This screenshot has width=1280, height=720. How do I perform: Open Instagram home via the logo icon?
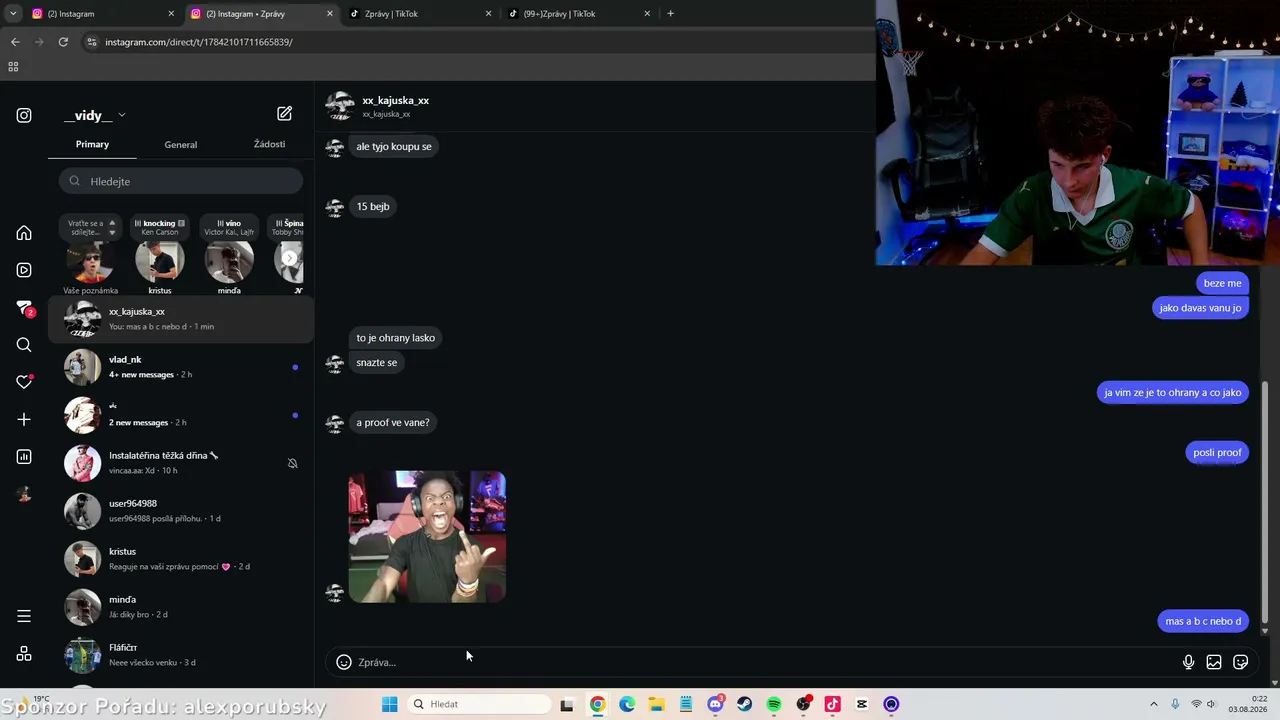point(24,115)
